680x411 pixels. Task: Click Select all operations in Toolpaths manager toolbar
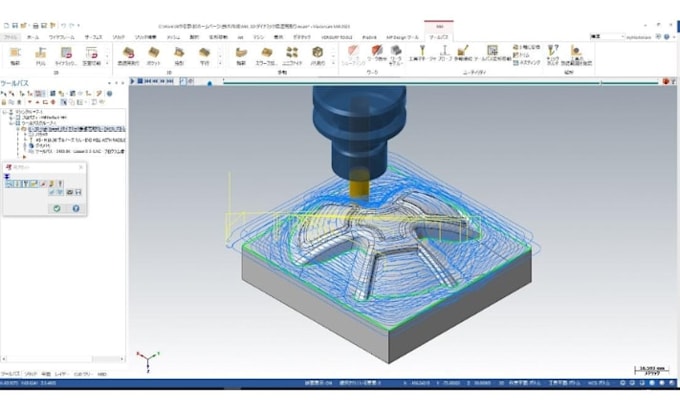4,93
